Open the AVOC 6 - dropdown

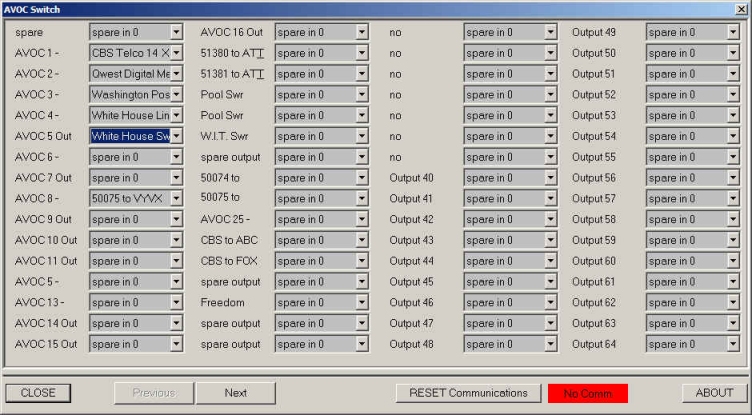click(x=176, y=157)
